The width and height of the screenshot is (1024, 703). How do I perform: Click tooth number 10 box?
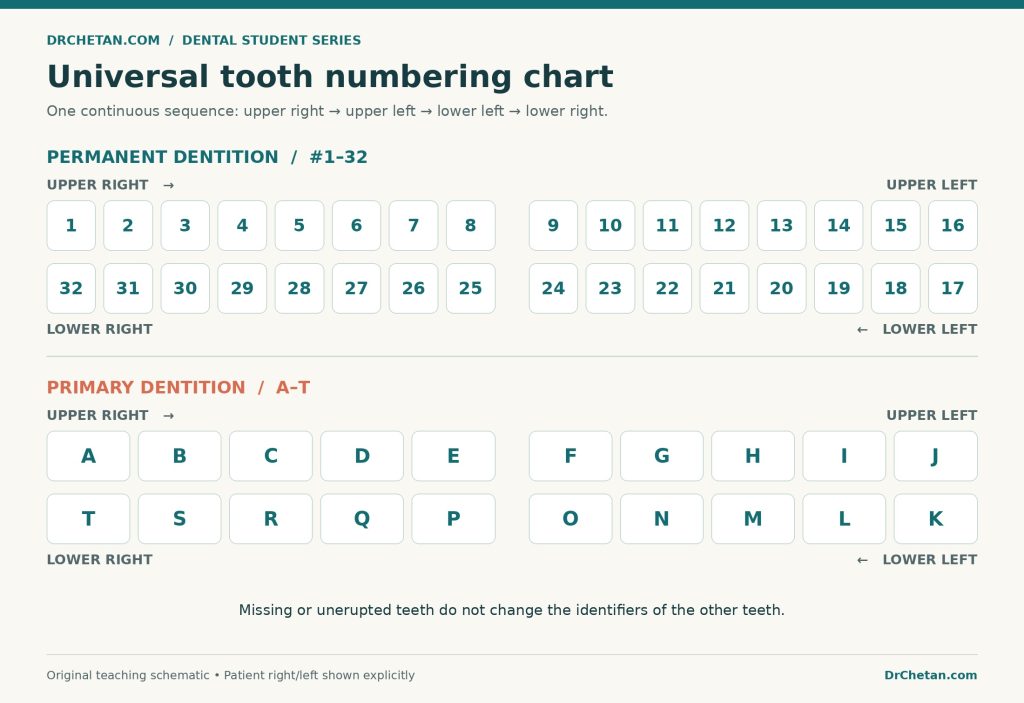[610, 225]
